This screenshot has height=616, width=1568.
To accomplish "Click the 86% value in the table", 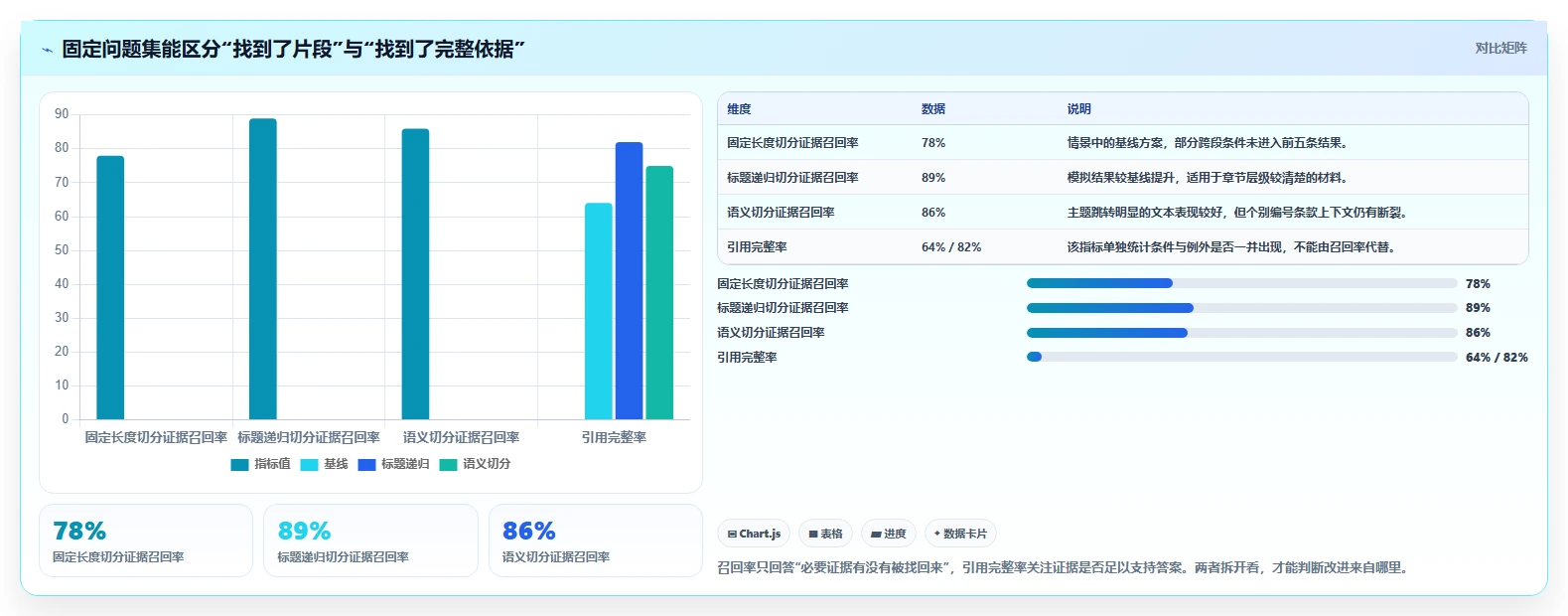I will pyautogui.click(x=933, y=213).
